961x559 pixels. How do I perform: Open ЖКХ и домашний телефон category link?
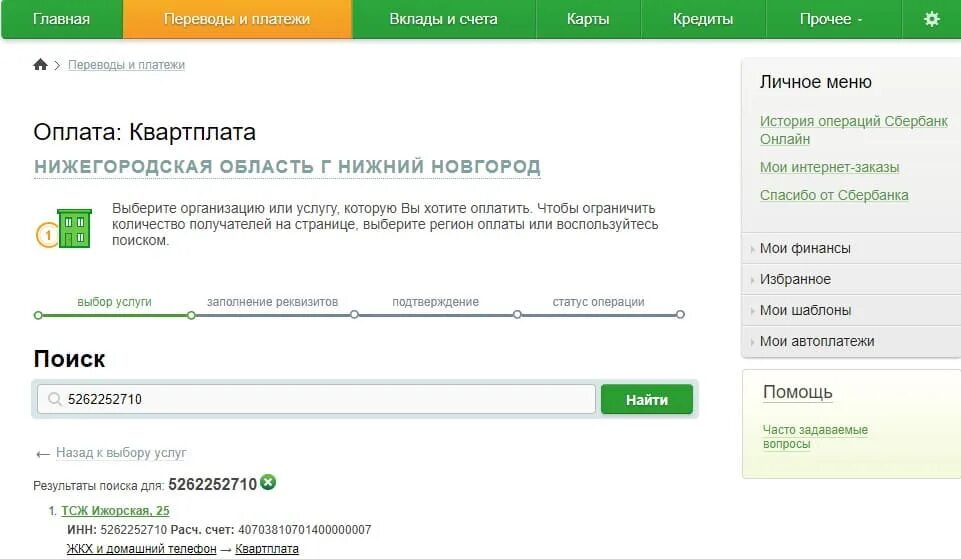(142, 549)
